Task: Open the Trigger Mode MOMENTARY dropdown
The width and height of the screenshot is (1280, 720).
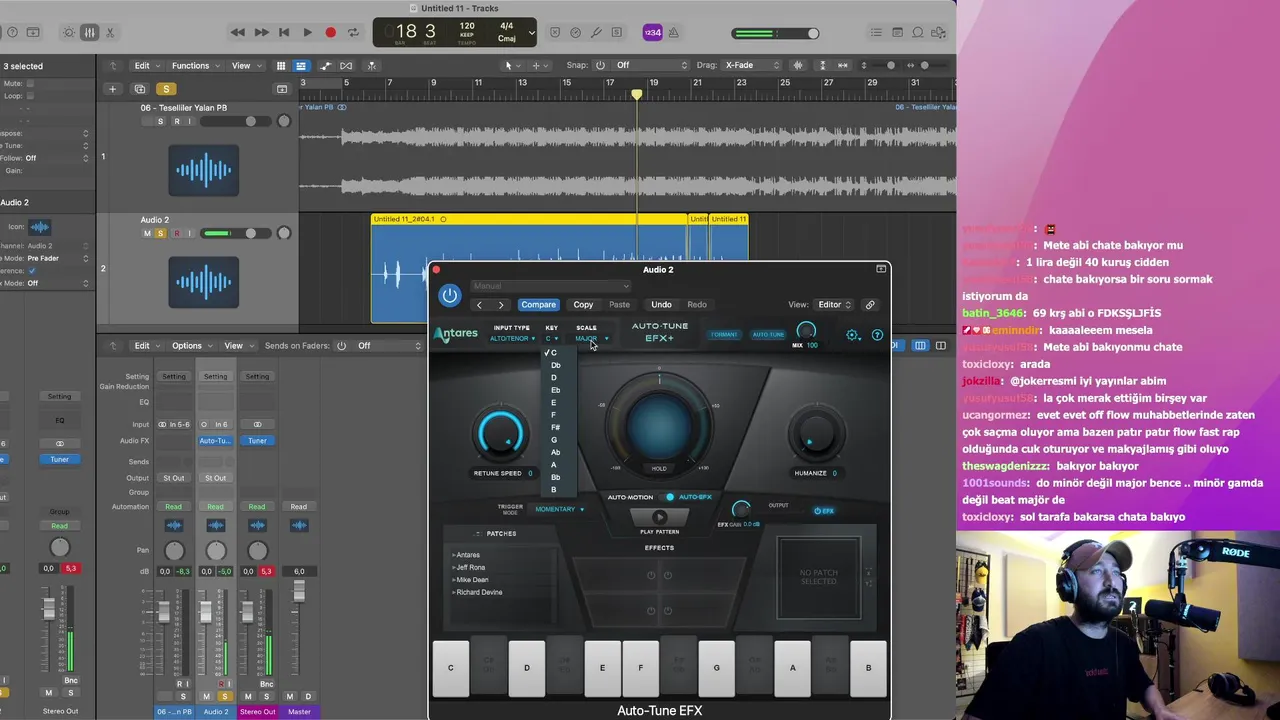Action: point(559,509)
